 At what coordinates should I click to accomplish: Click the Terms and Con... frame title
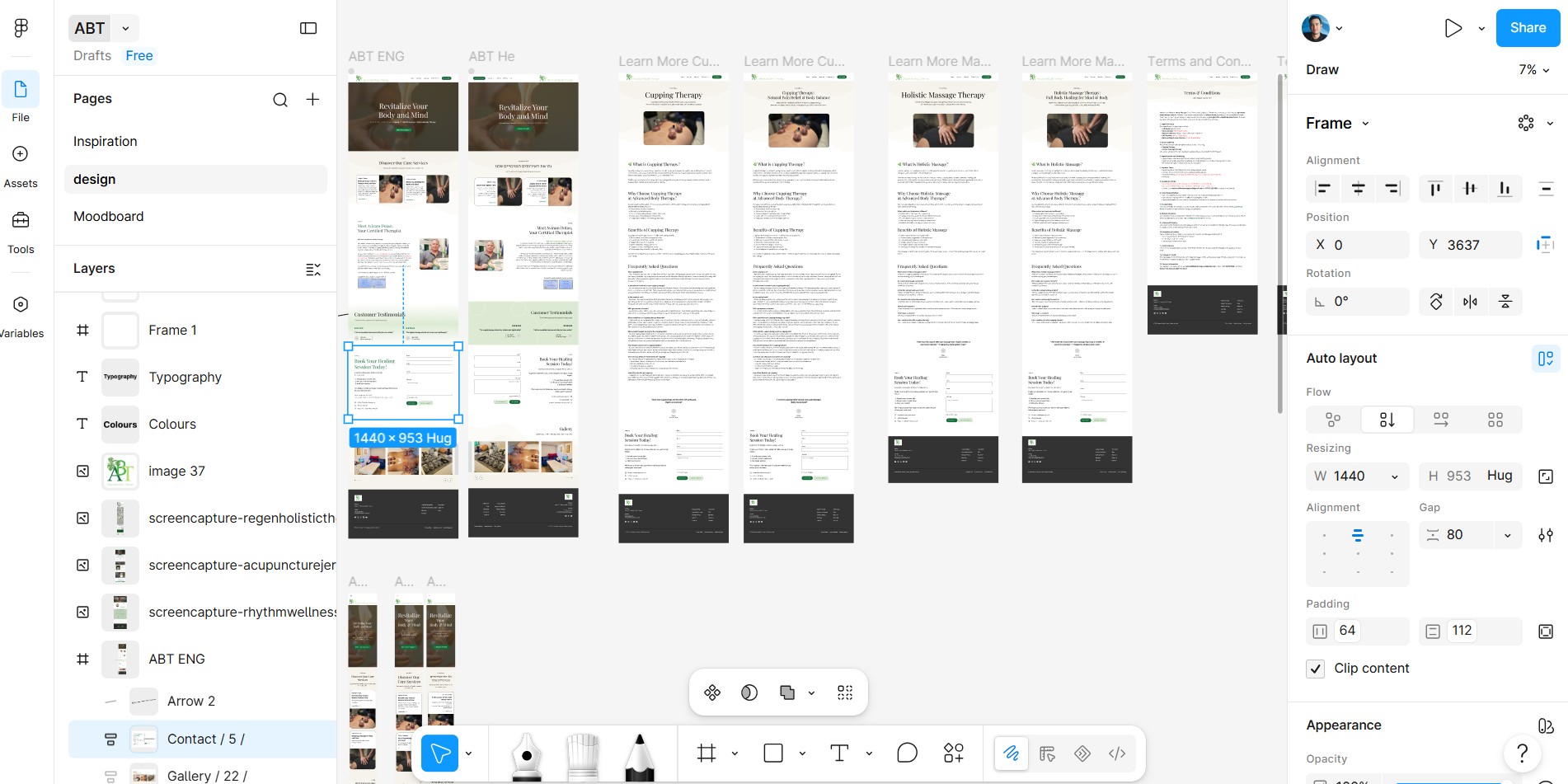(x=1199, y=62)
